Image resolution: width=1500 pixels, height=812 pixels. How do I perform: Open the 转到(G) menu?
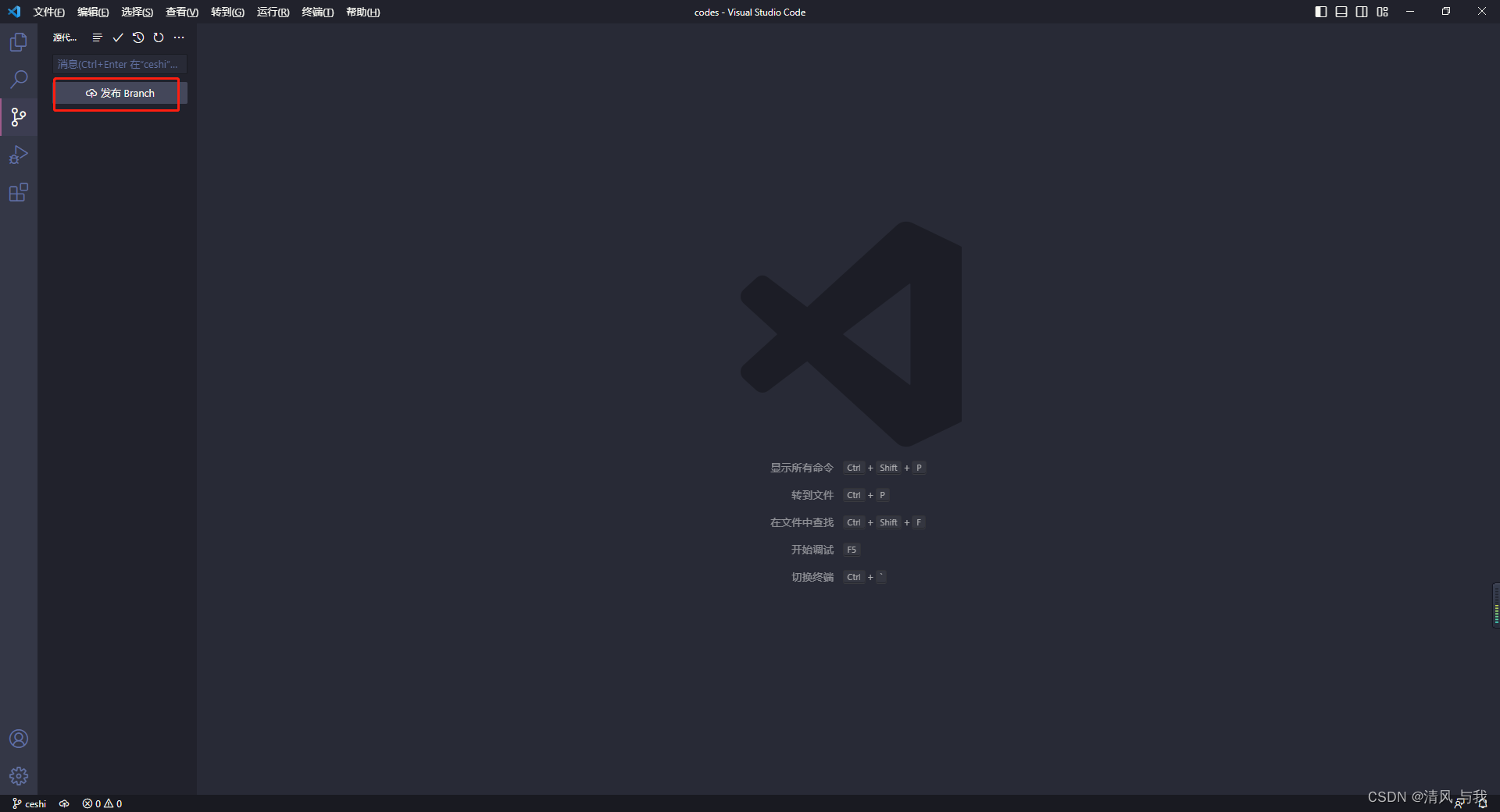pos(227,12)
